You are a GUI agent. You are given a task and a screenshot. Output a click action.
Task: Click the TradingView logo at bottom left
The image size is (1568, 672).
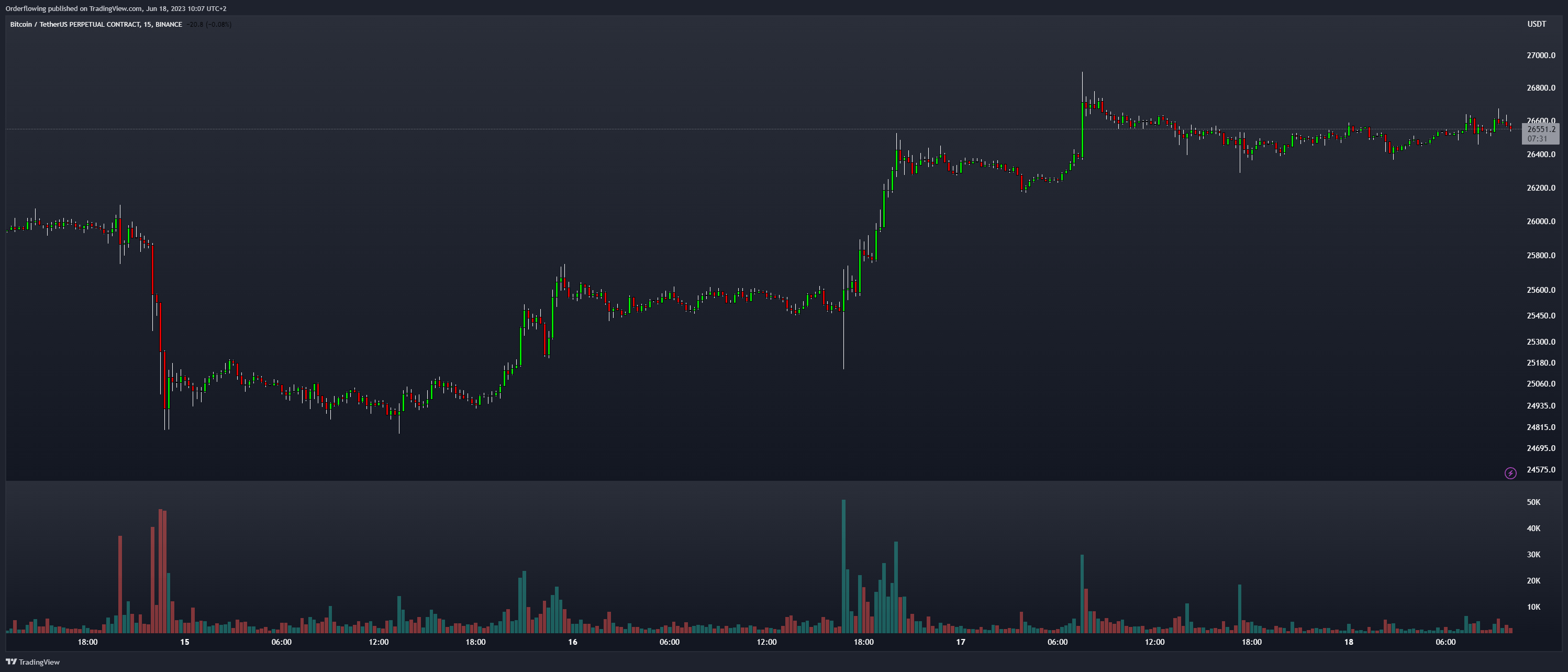[33, 662]
